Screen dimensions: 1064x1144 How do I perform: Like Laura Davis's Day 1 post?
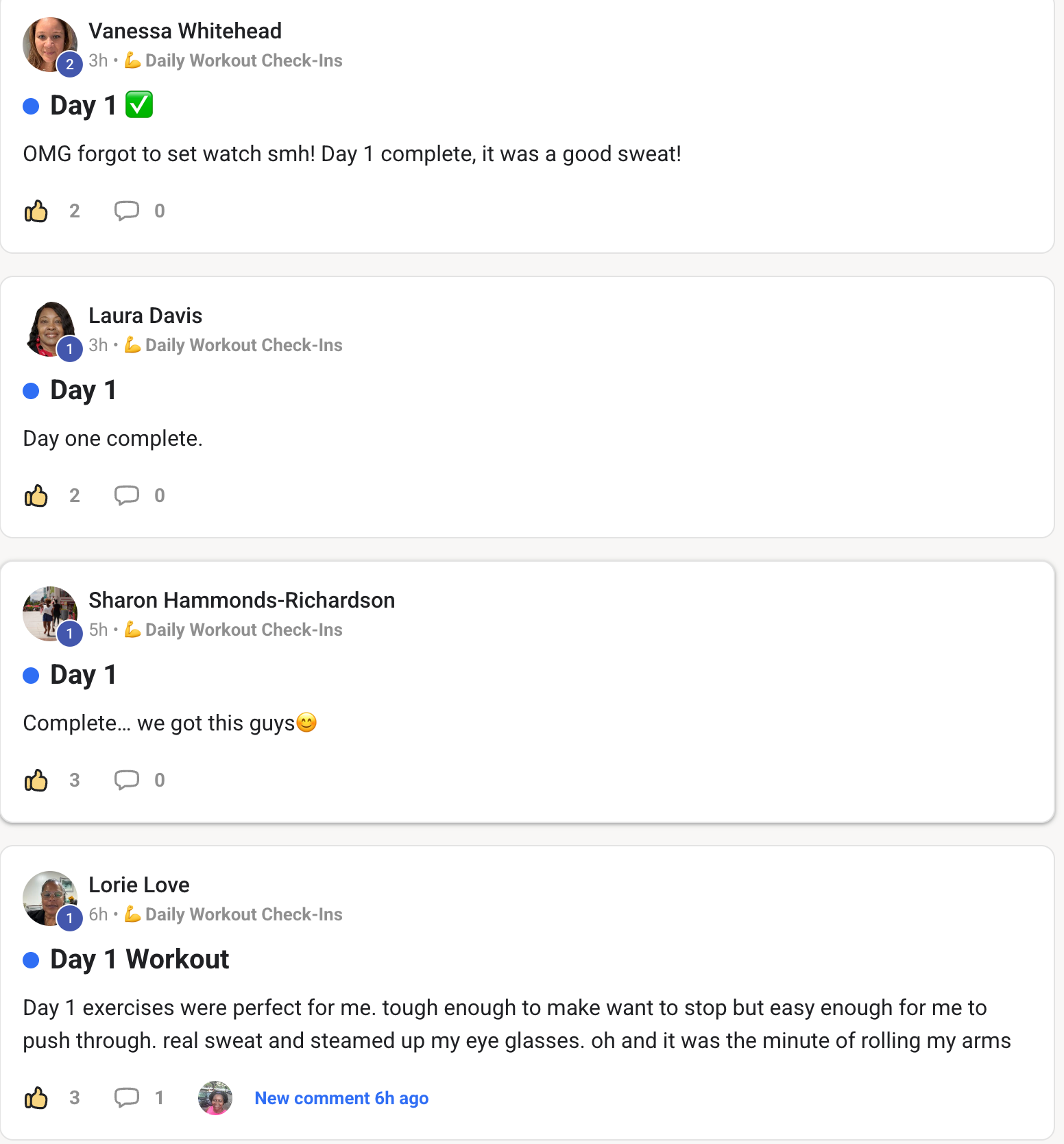coord(36,496)
